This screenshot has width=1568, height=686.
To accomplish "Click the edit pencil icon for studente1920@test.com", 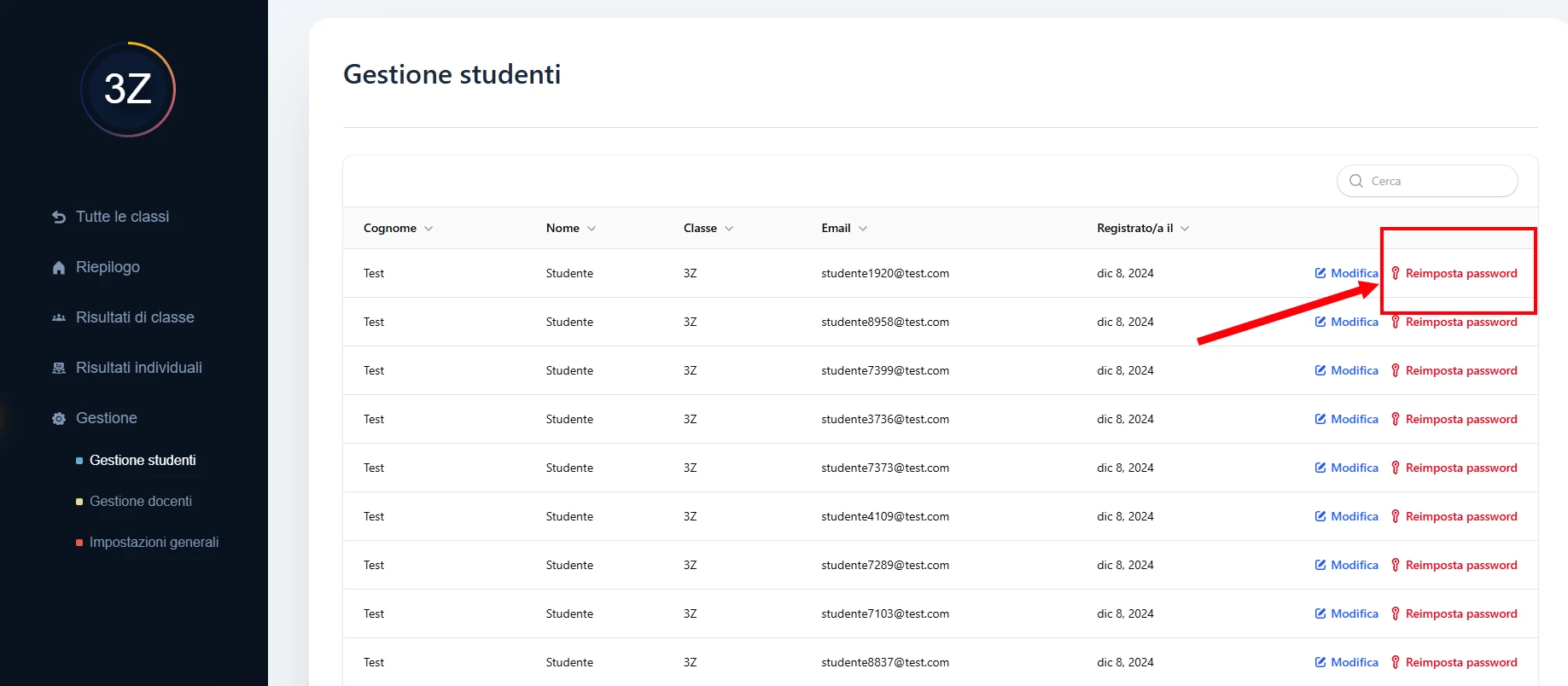I will click(1320, 273).
